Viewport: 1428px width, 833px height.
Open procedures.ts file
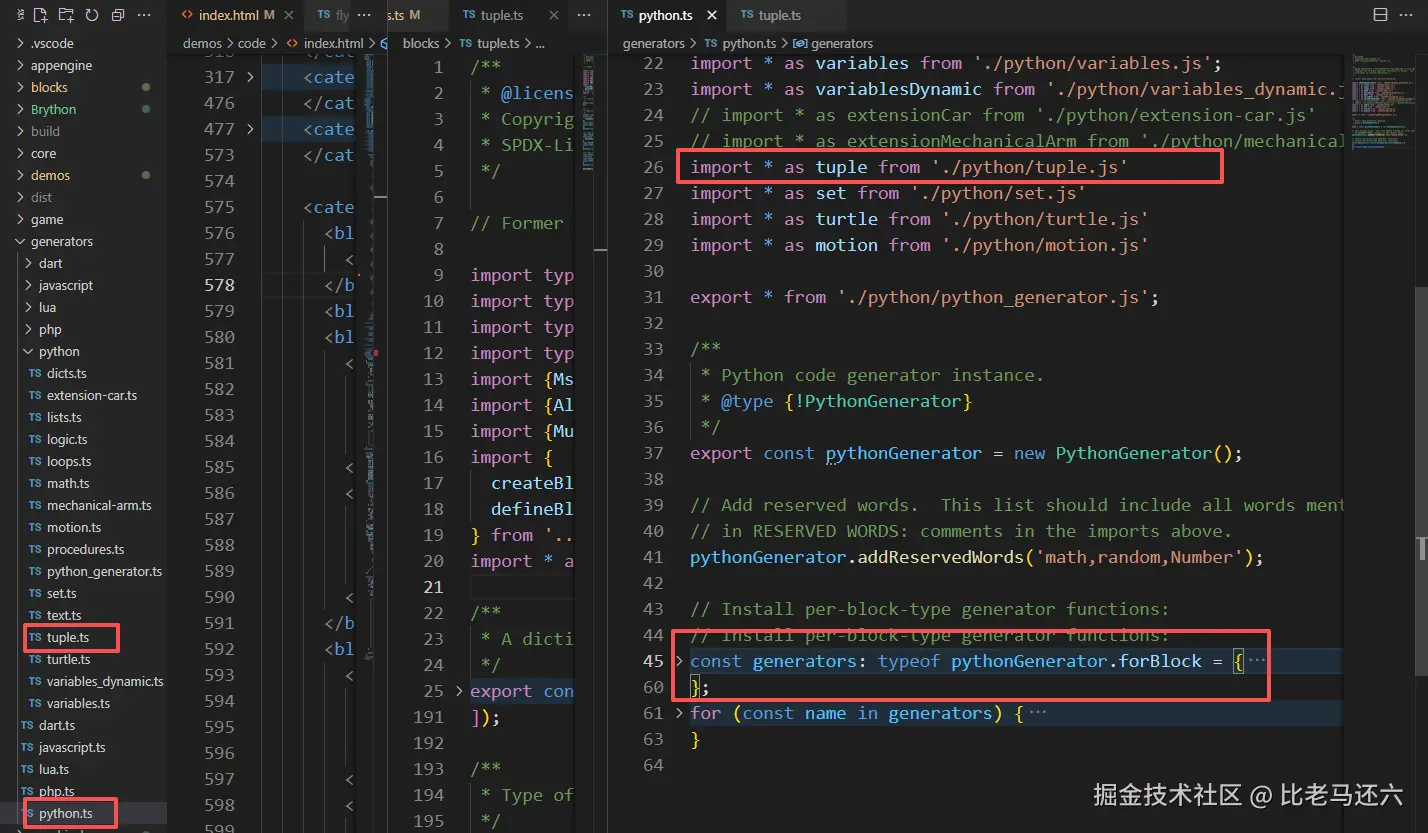[x=85, y=549]
